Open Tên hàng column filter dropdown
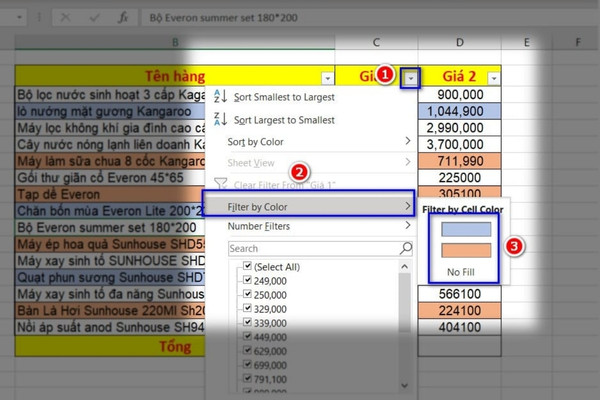This screenshot has height=400, width=600. [x=328, y=78]
